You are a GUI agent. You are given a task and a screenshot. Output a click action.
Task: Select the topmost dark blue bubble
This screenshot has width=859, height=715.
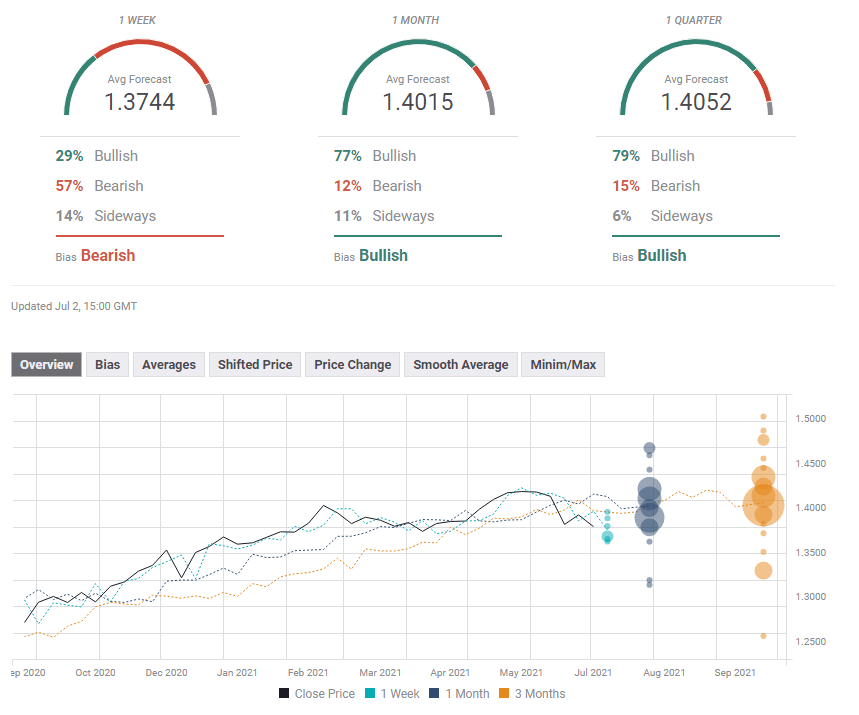pos(649,448)
